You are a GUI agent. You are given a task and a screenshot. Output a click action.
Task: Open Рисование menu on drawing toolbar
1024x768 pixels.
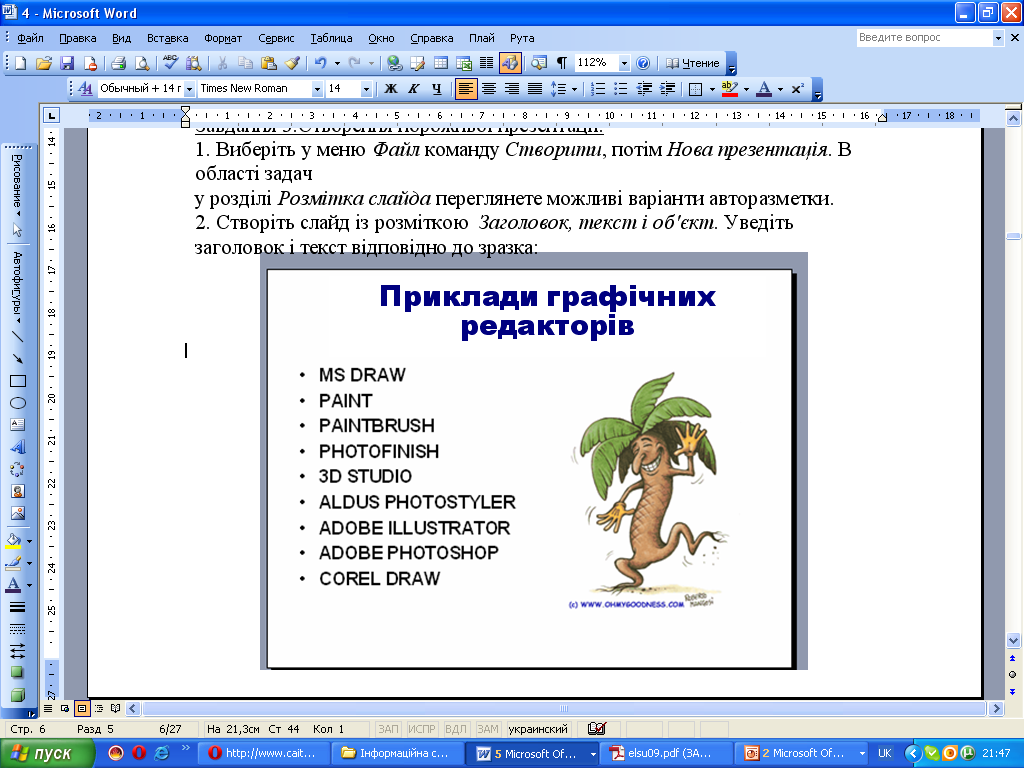[18, 185]
